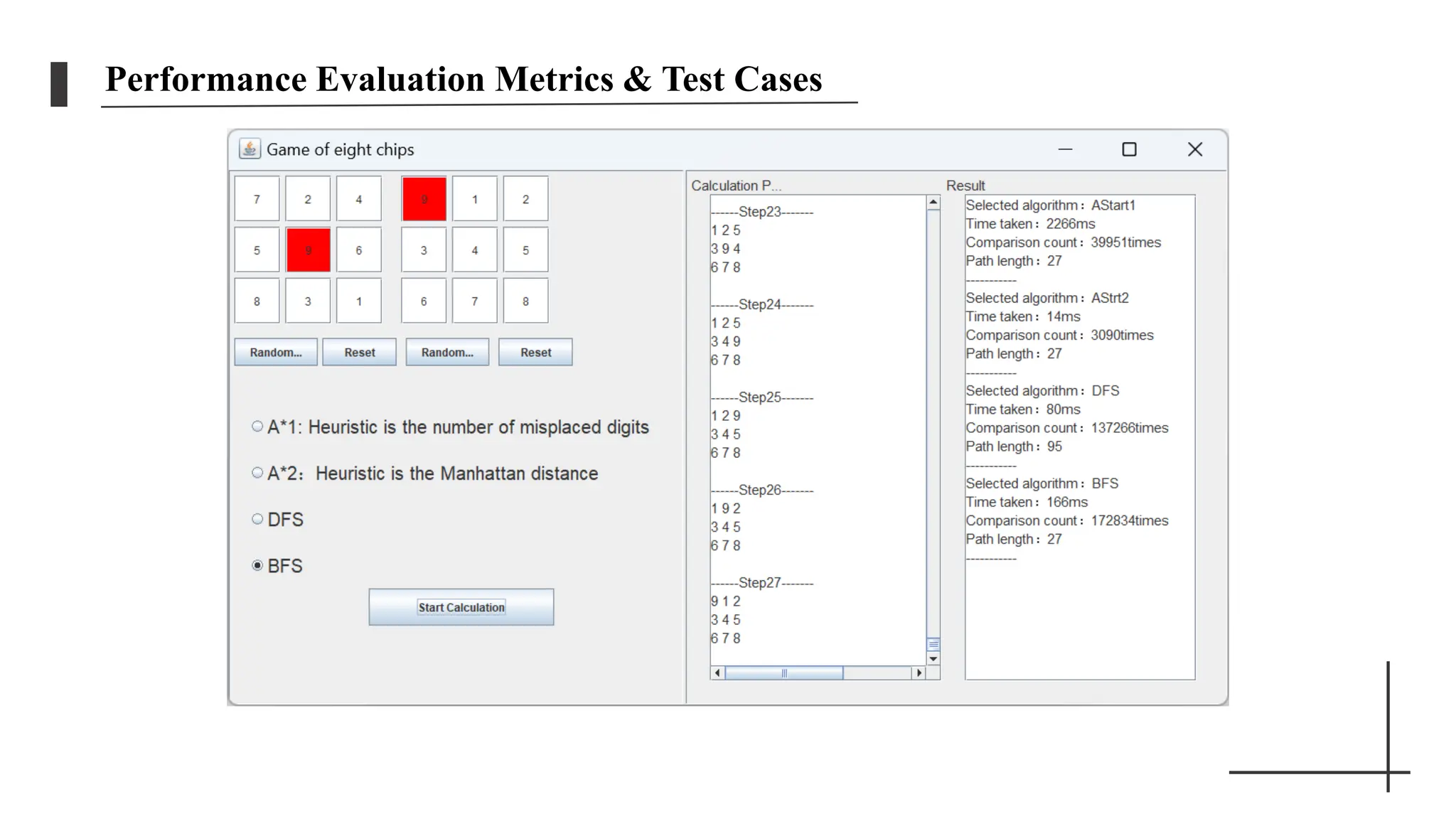This screenshot has height=819, width=1456.
Task: Click tile 5 in the right grid
Action: [x=526, y=250]
